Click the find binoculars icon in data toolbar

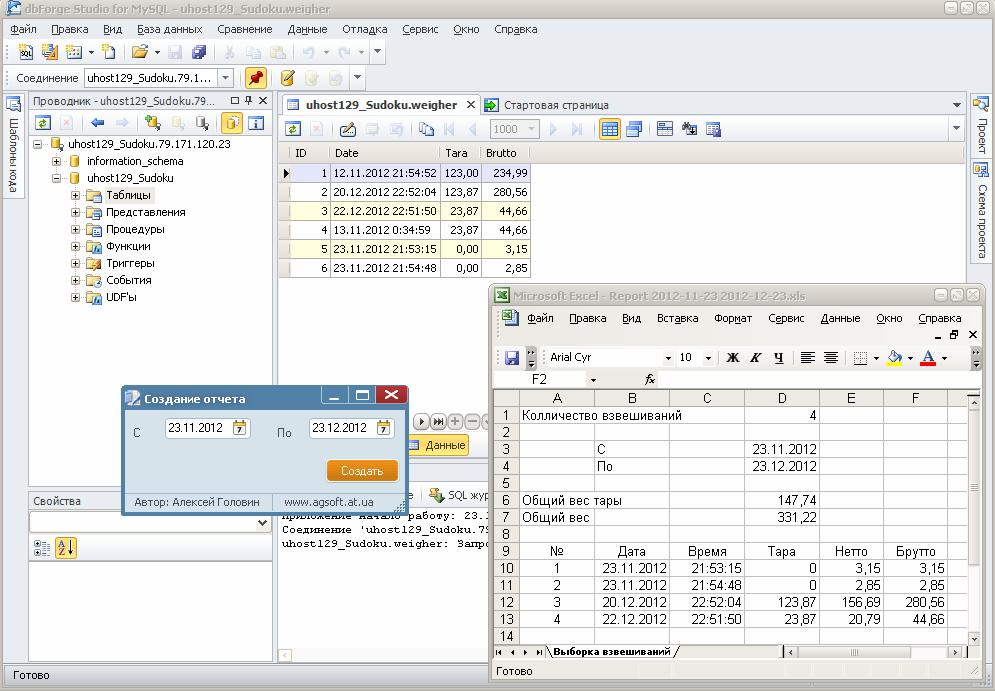(x=689, y=129)
